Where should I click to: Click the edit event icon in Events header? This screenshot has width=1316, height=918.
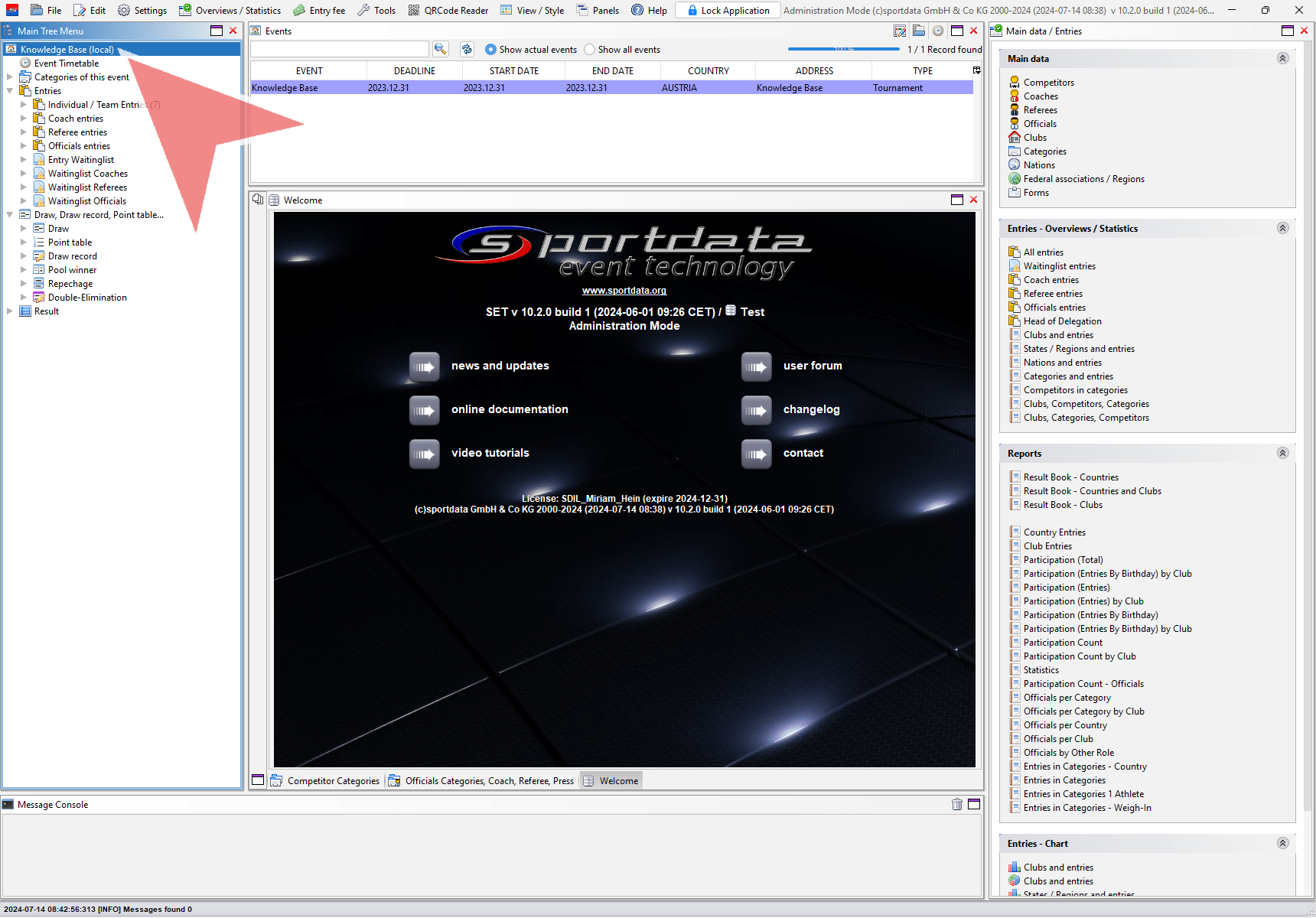pyautogui.click(x=900, y=31)
